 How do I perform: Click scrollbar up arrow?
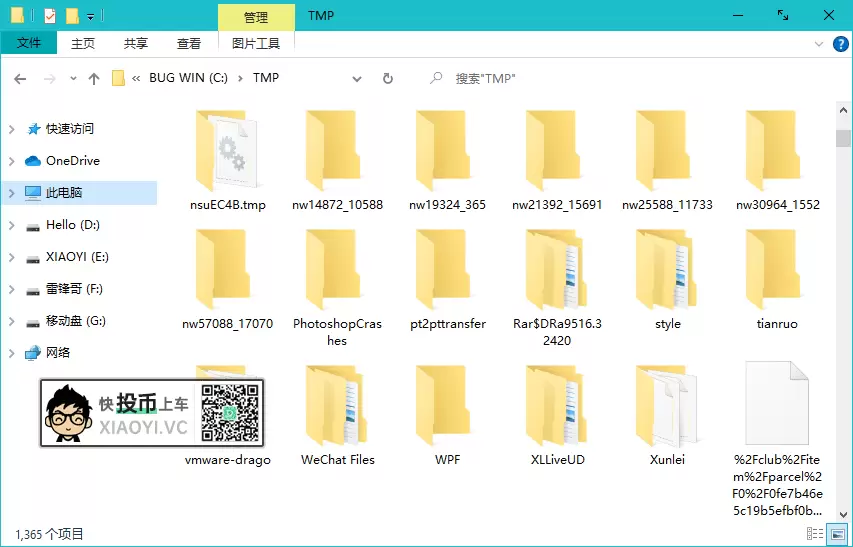click(x=843, y=110)
